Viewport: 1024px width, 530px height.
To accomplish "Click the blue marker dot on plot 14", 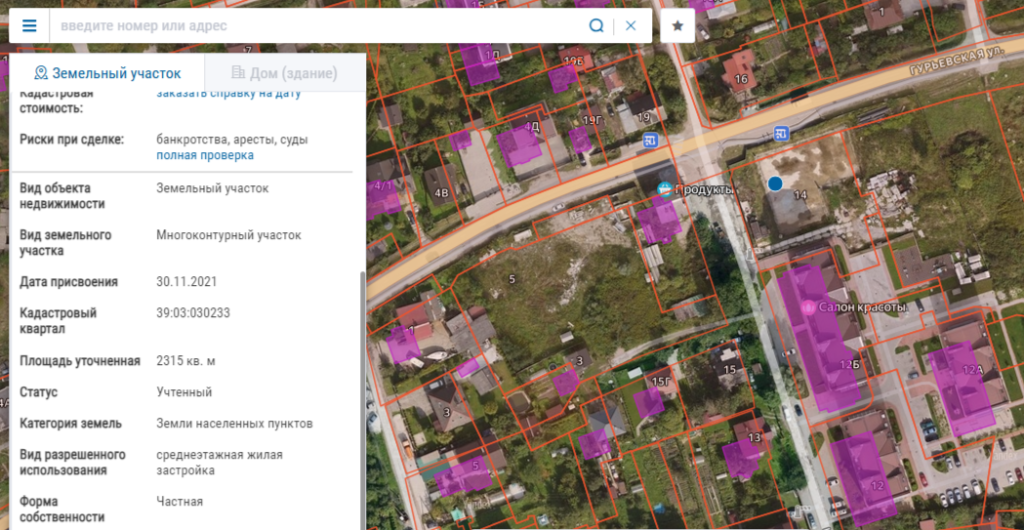I will [775, 184].
